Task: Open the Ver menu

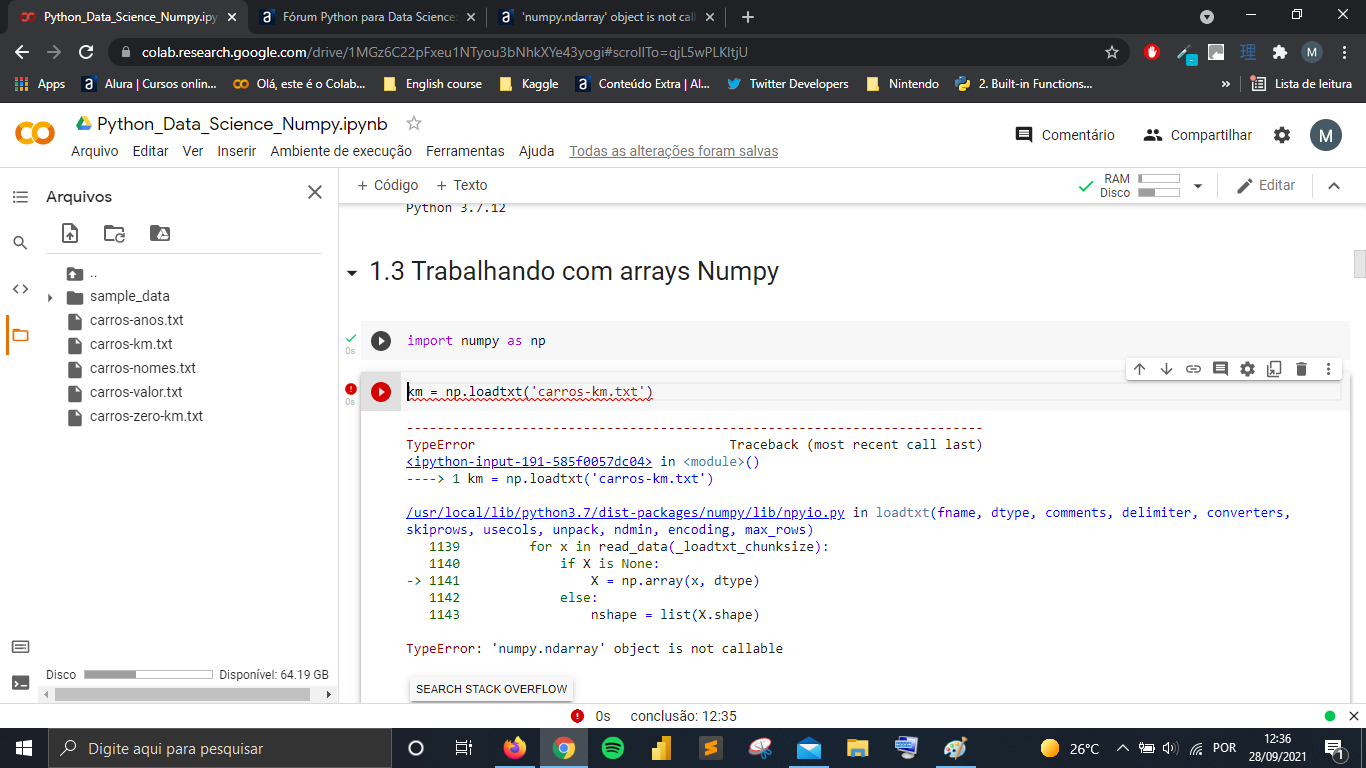Action: coord(193,151)
